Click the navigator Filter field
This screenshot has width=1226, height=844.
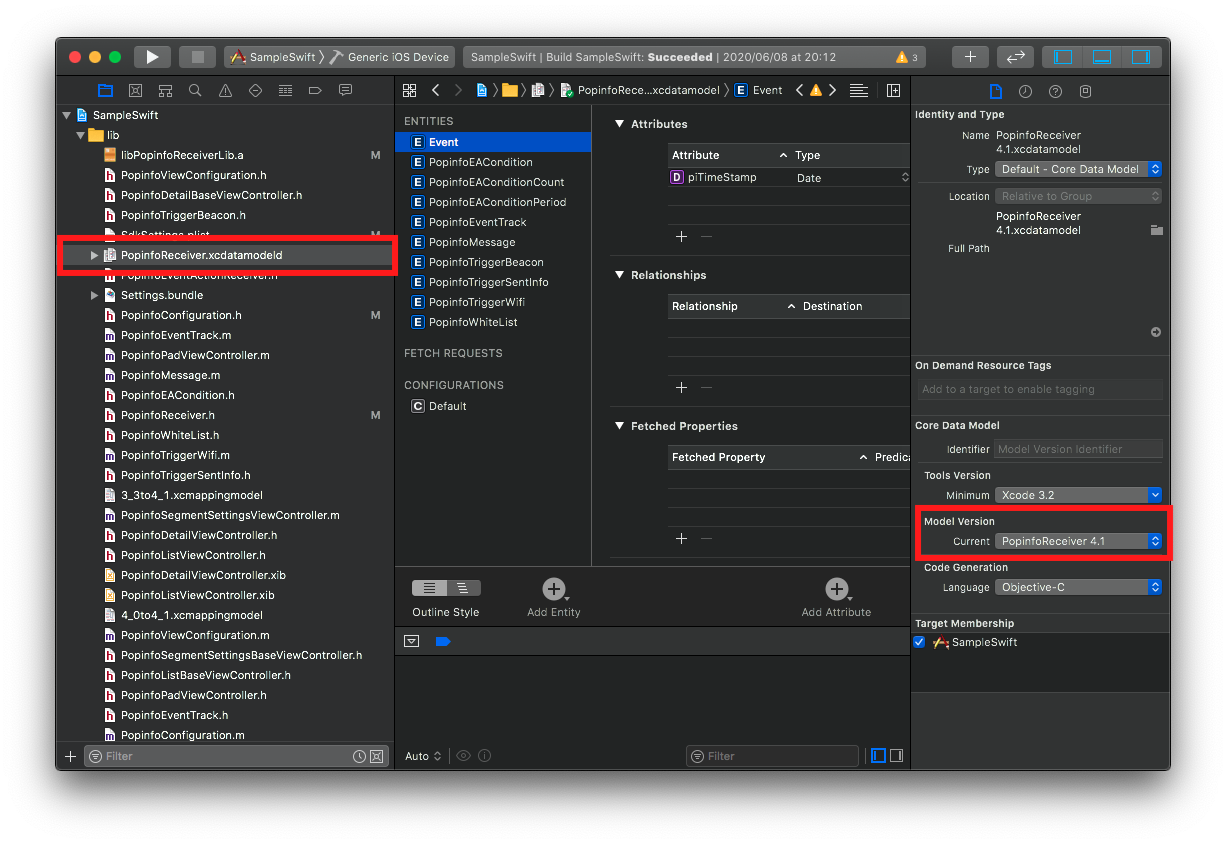[225, 756]
